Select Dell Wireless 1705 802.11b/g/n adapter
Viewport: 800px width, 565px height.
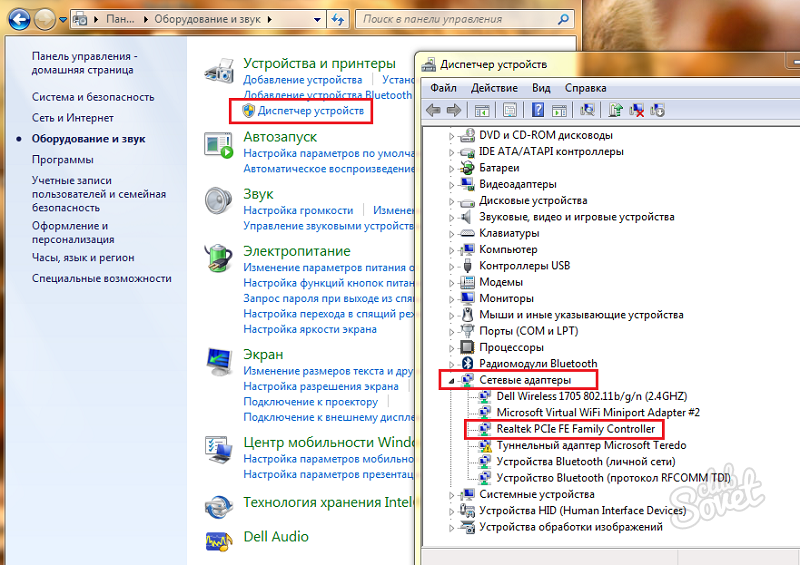coord(592,397)
